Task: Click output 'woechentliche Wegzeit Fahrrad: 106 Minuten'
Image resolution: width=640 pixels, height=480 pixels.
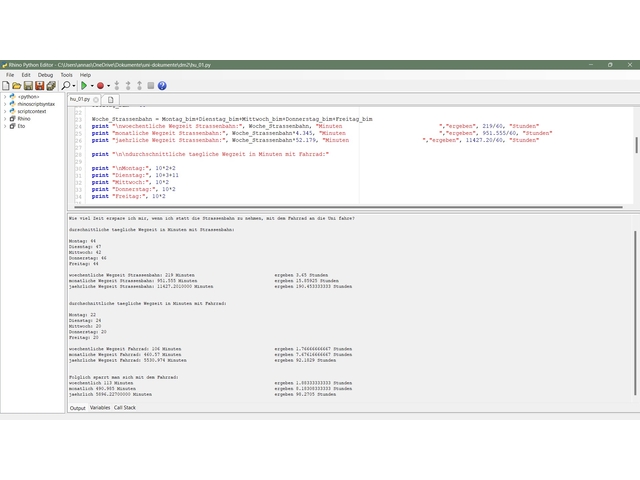Action: 125,349
